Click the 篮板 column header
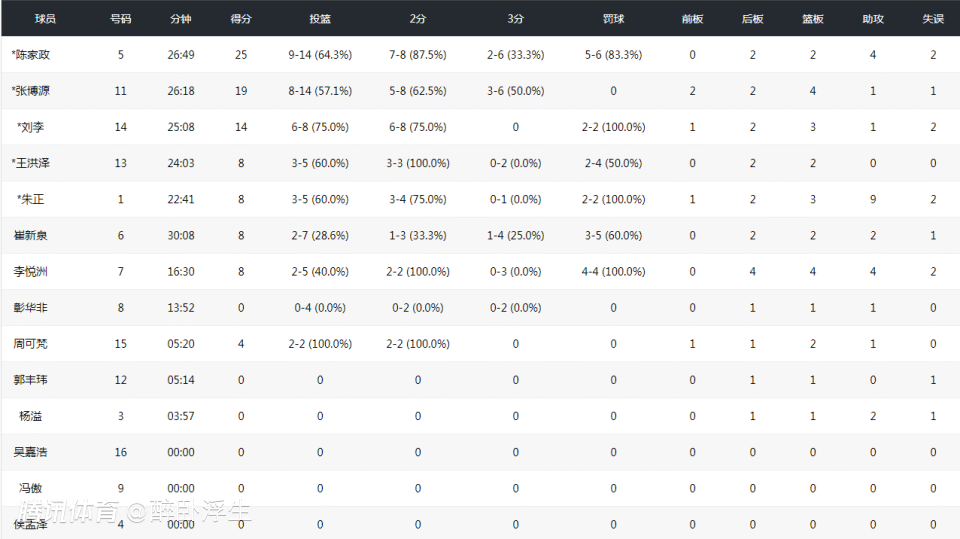The width and height of the screenshot is (960, 539). [x=813, y=18]
